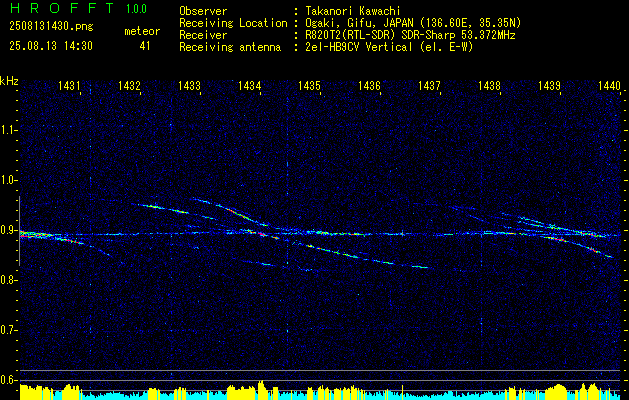Click the HROFFT title text
The image size is (629, 400).
click(x=62, y=8)
